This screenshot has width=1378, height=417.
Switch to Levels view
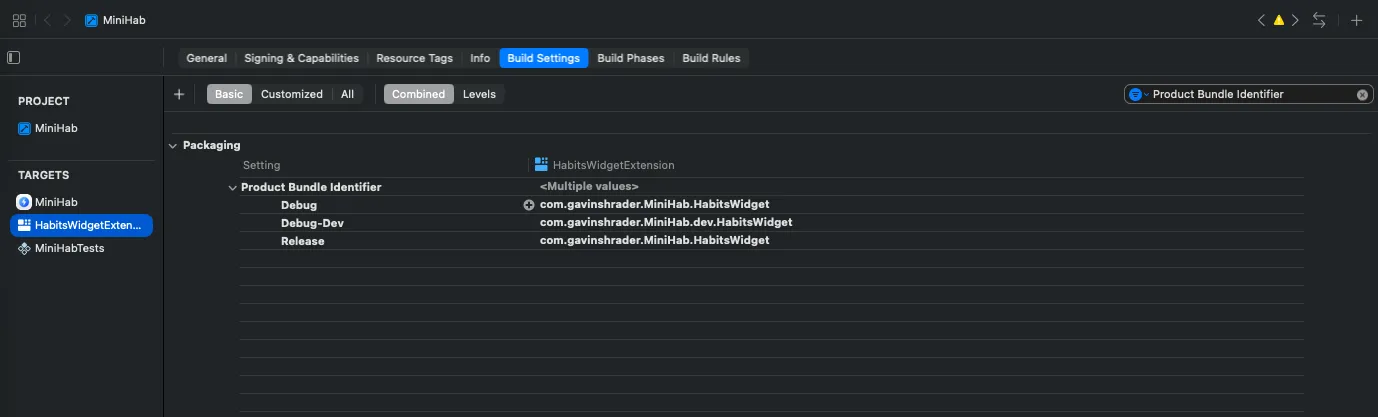(x=479, y=94)
